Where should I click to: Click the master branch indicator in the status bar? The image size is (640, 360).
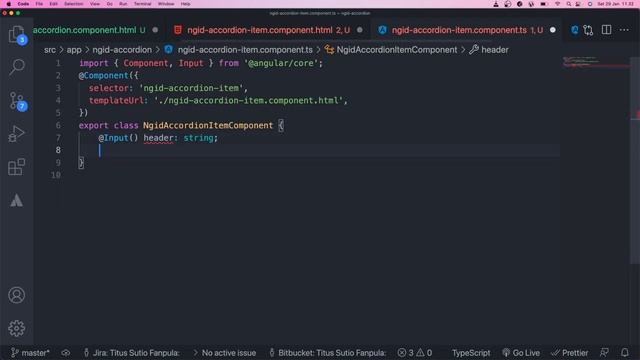[30, 353]
